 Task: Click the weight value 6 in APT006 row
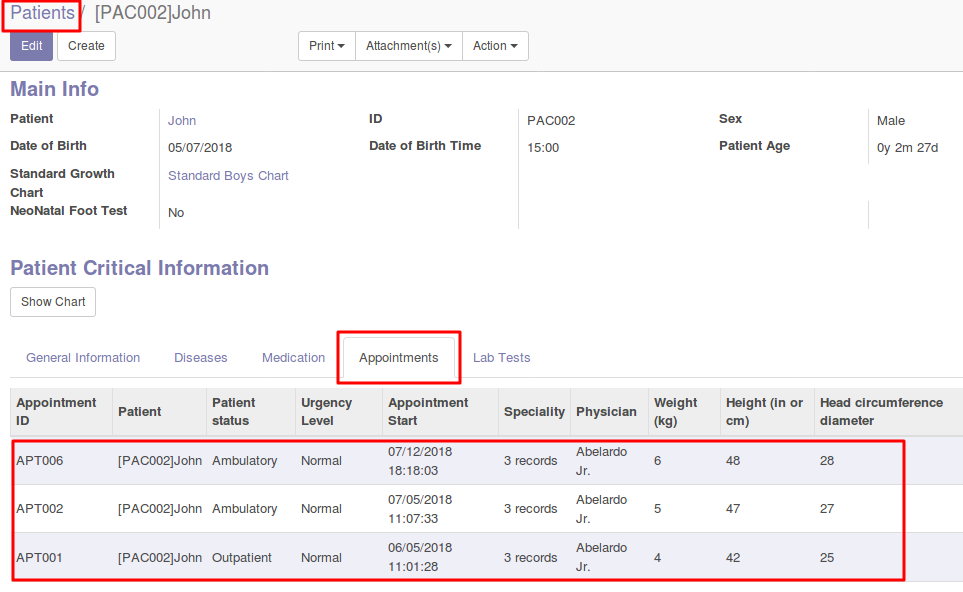[x=657, y=461]
